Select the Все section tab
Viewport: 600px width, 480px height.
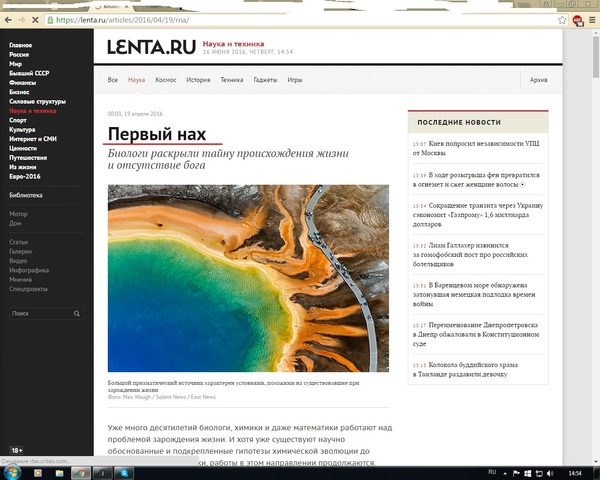point(112,80)
